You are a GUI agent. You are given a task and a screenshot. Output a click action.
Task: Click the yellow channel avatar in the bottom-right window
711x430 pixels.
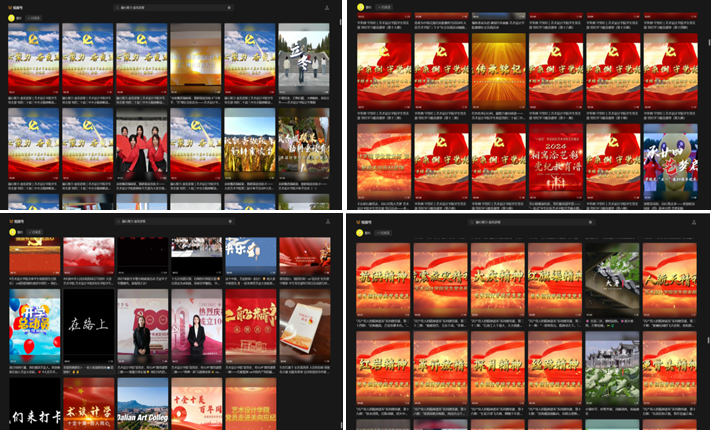click(x=357, y=232)
